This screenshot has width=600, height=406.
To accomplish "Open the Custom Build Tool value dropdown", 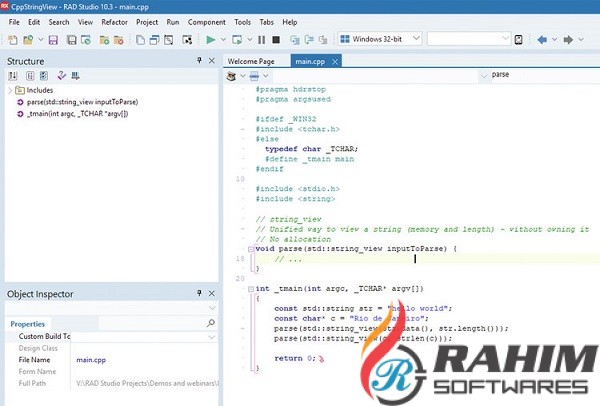I will pyautogui.click(x=212, y=337).
